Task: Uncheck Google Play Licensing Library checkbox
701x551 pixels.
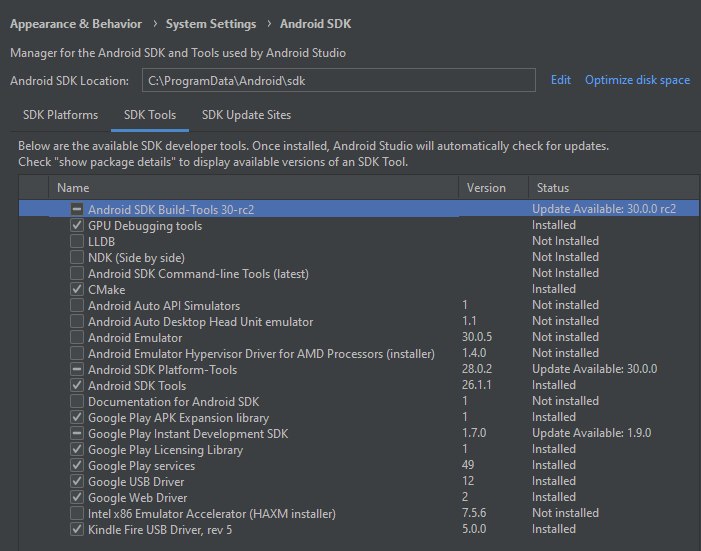Action: (77, 449)
